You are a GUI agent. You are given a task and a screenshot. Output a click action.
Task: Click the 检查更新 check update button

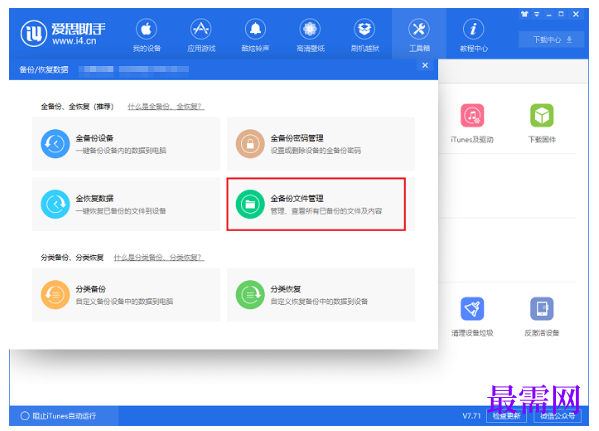point(506,416)
